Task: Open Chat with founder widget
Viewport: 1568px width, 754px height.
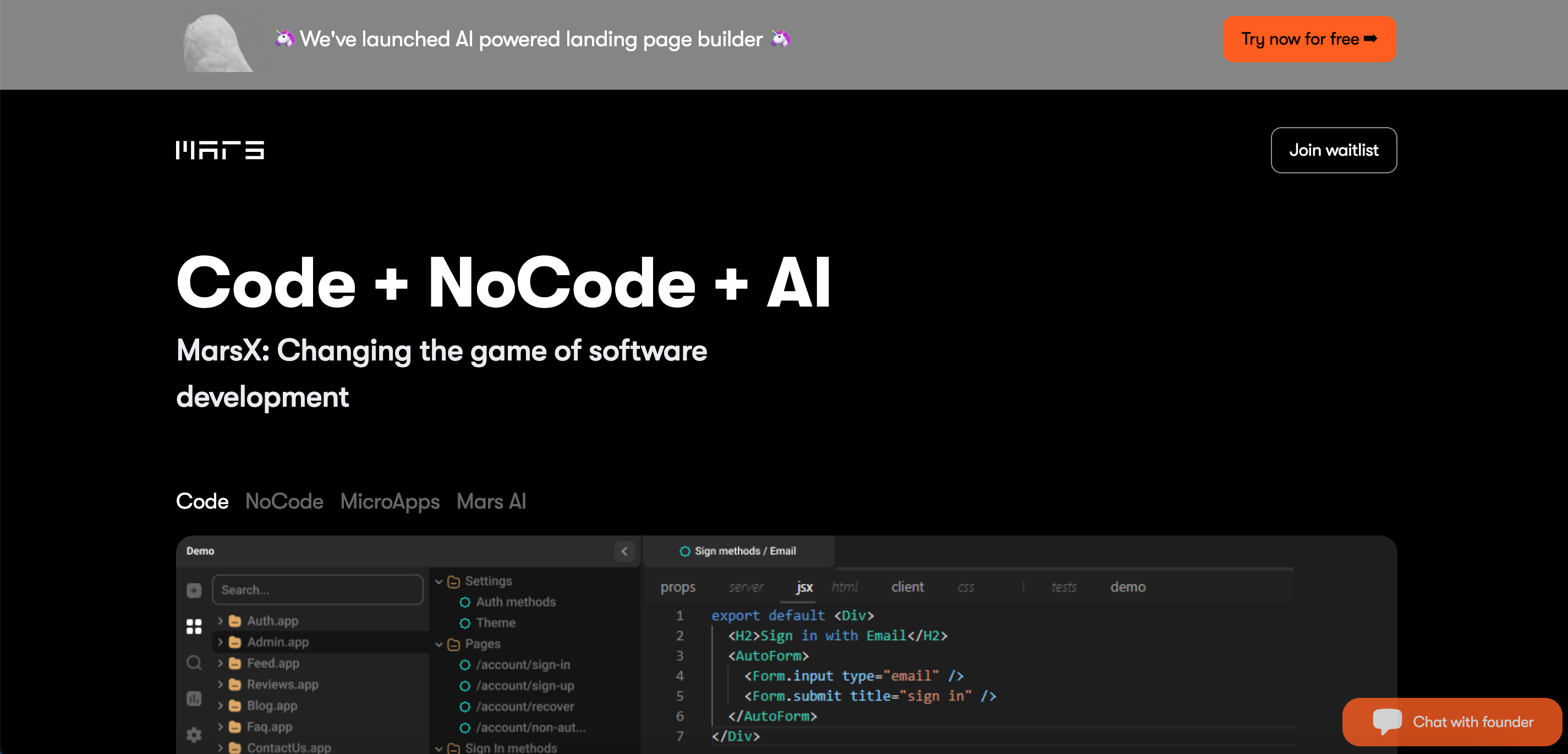Action: (1452, 722)
